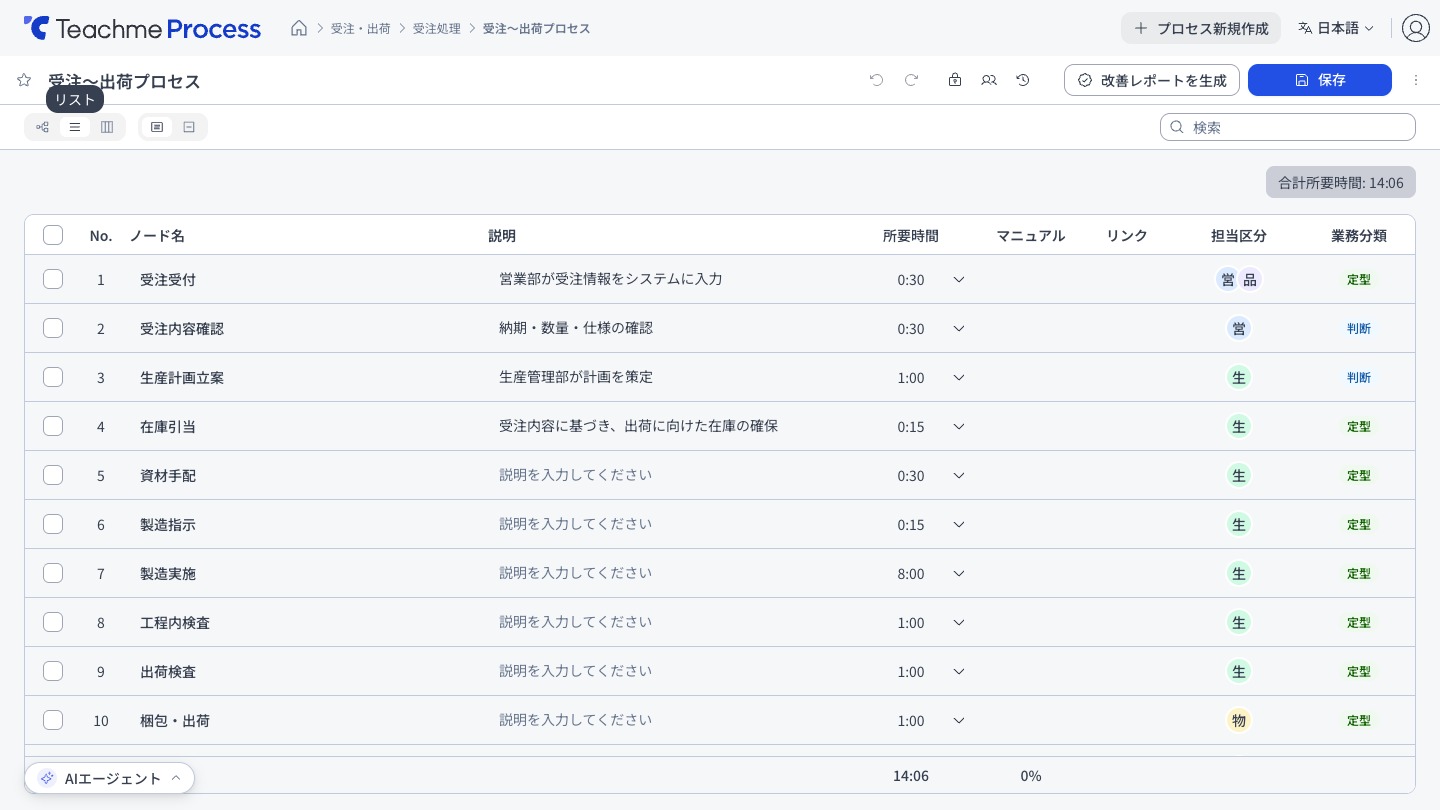Focus the 検索 search field
The height and width of the screenshot is (810, 1440).
(x=1288, y=127)
